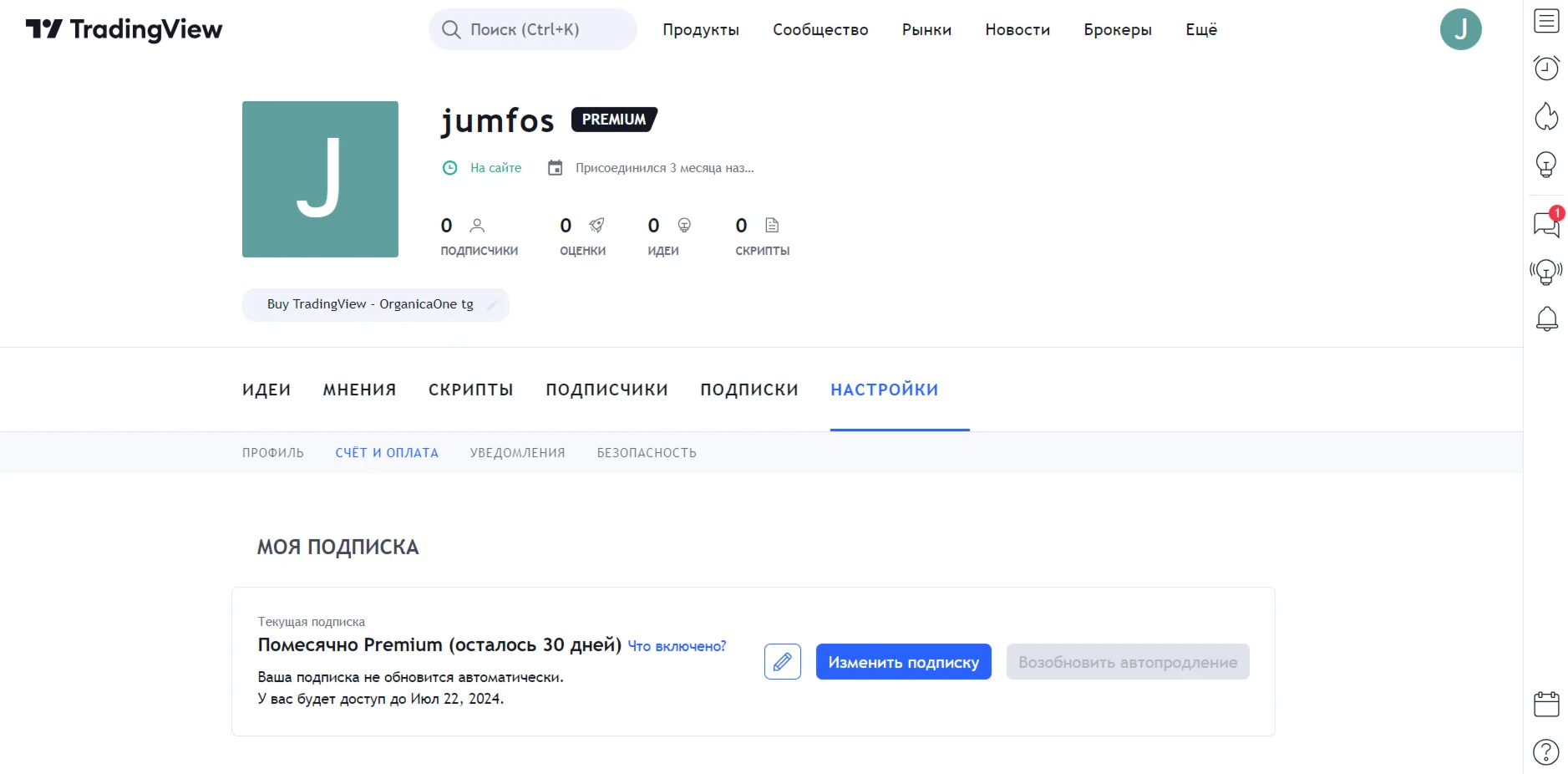
Task: Open the notifications bell icon
Action: tap(1546, 318)
